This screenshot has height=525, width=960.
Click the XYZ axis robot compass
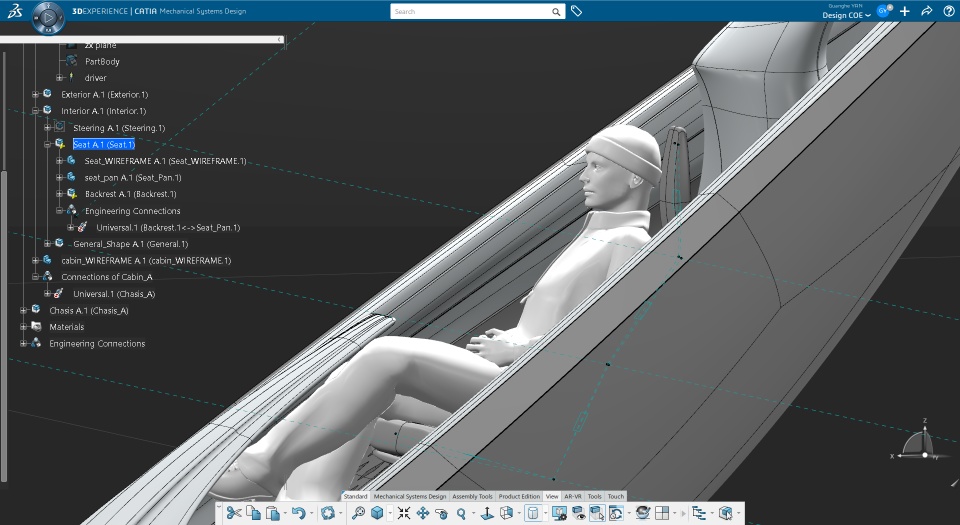coord(923,442)
